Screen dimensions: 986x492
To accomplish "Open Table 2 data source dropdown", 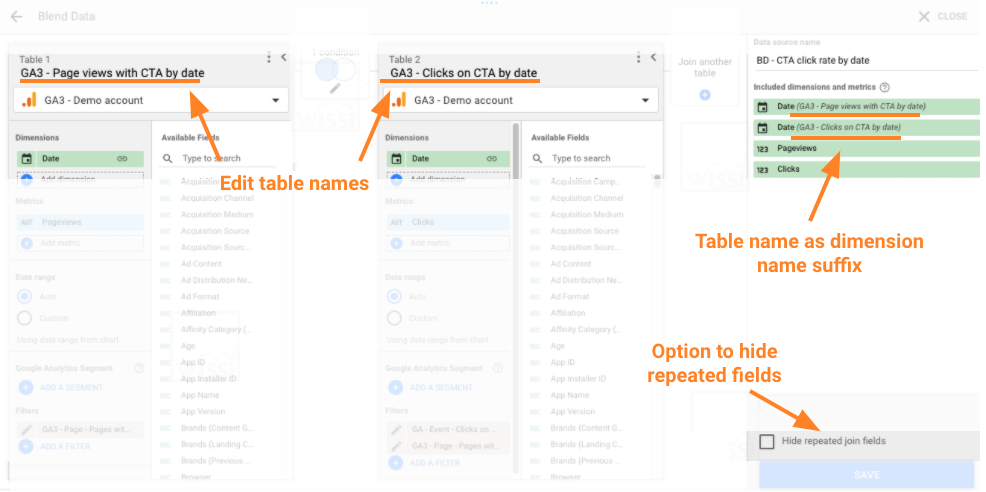I will coord(521,100).
